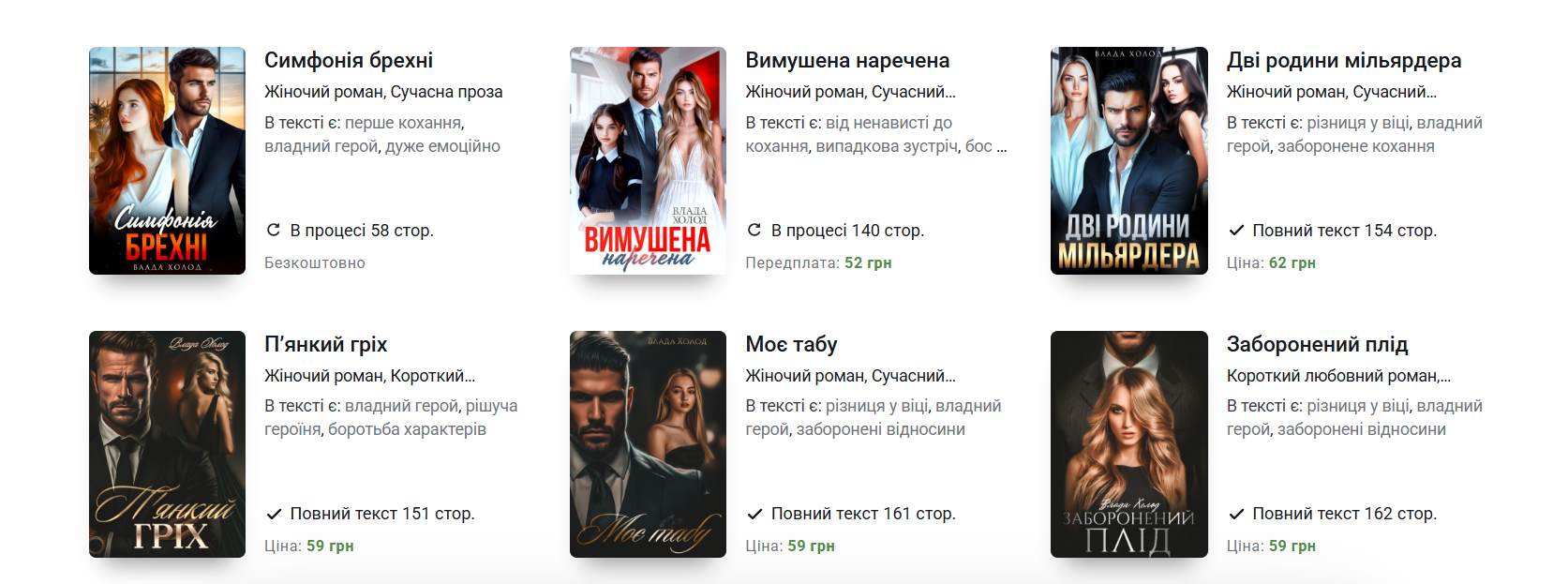Open the Заборонений плід book cover
The height and width of the screenshot is (584, 1568).
[x=1129, y=444]
